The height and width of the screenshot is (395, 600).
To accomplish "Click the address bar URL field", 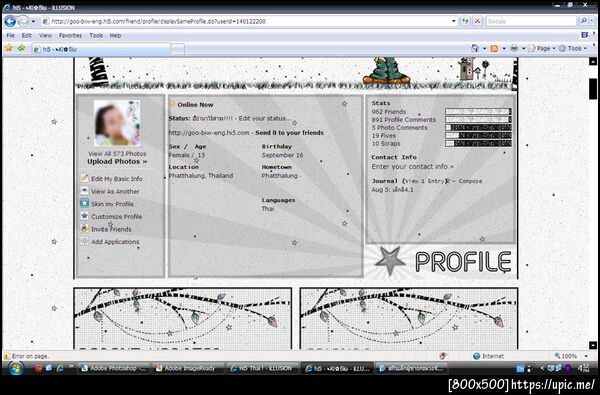I will tap(245, 21).
